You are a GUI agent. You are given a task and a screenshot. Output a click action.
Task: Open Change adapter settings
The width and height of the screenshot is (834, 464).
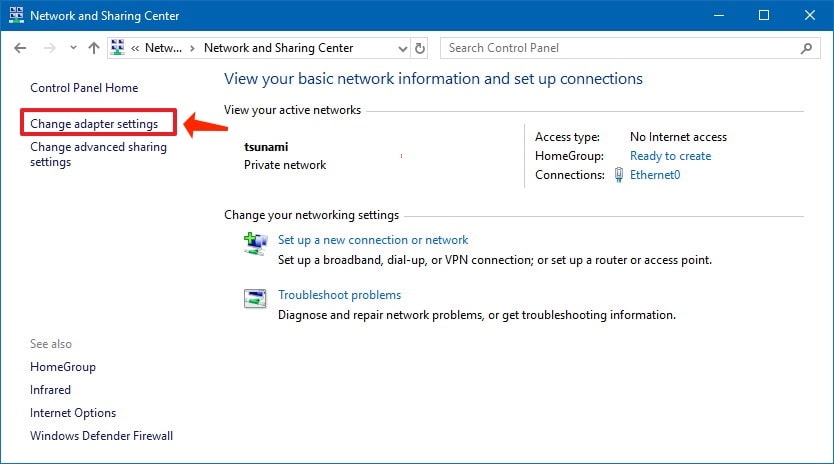(x=94, y=124)
